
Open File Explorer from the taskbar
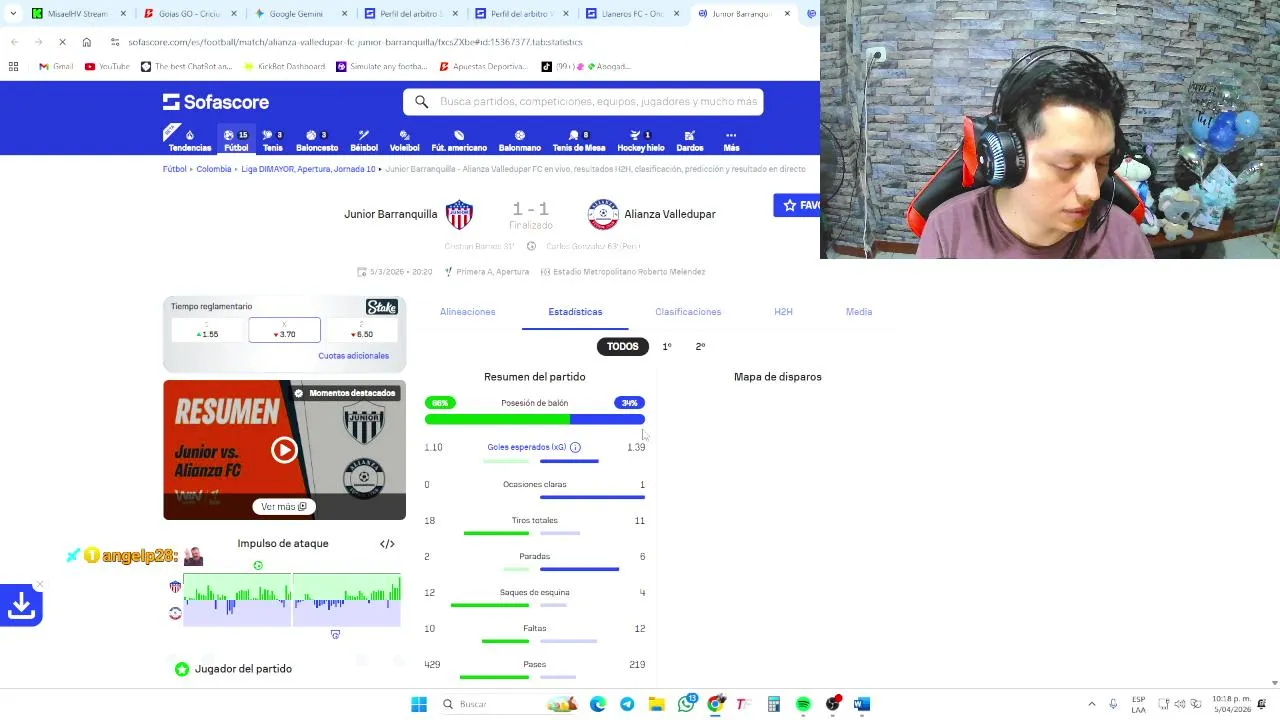click(656, 705)
